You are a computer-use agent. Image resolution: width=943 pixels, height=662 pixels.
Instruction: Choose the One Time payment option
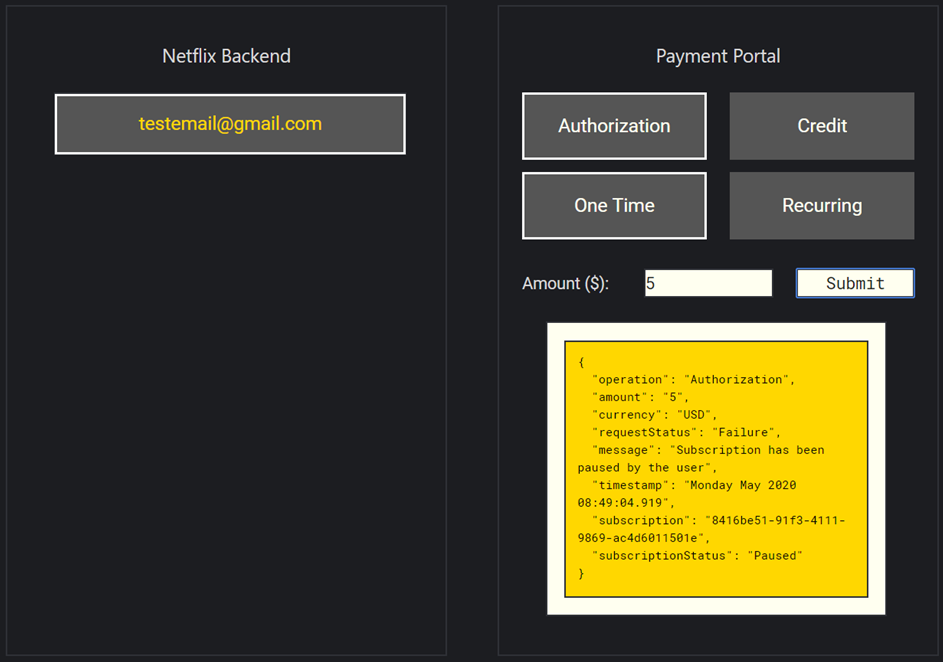point(613,205)
